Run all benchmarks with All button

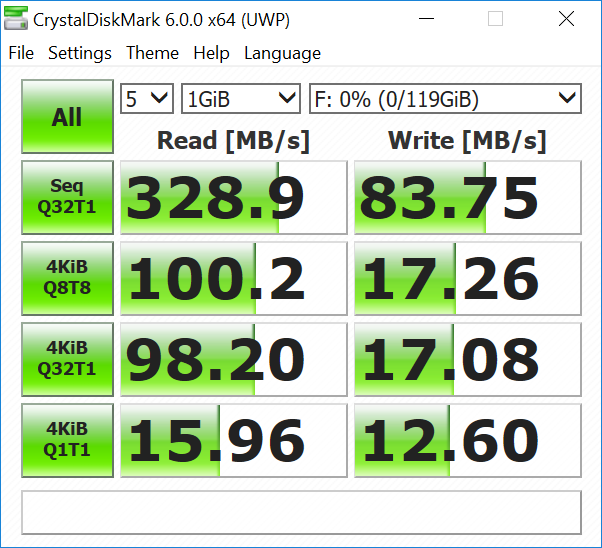[x=68, y=116]
